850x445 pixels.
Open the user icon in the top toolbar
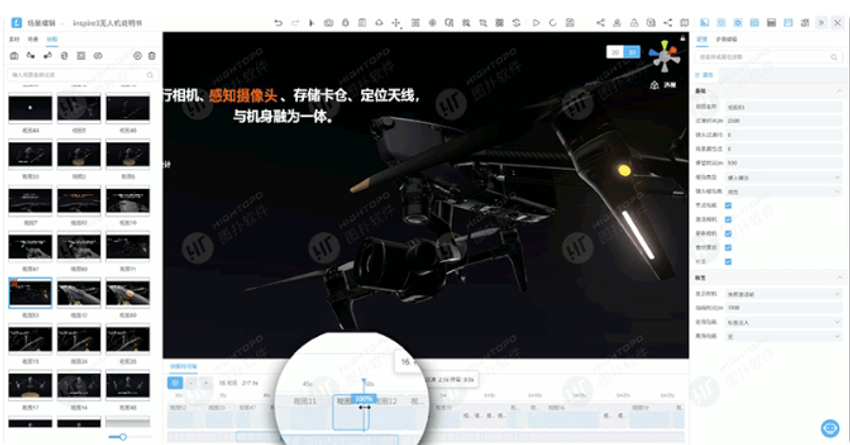(x=617, y=23)
